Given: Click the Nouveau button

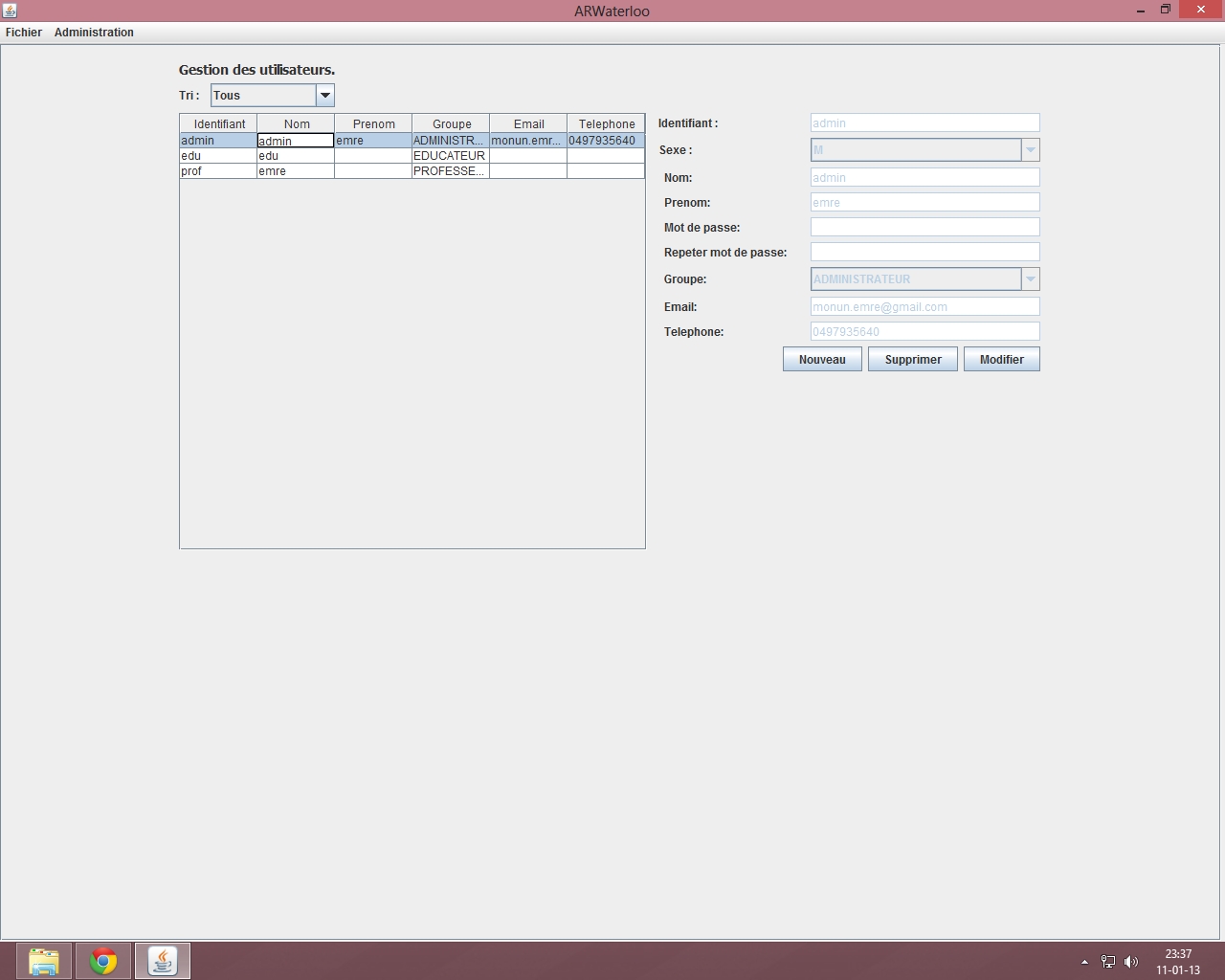Looking at the screenshot, I should click(822, 360).
